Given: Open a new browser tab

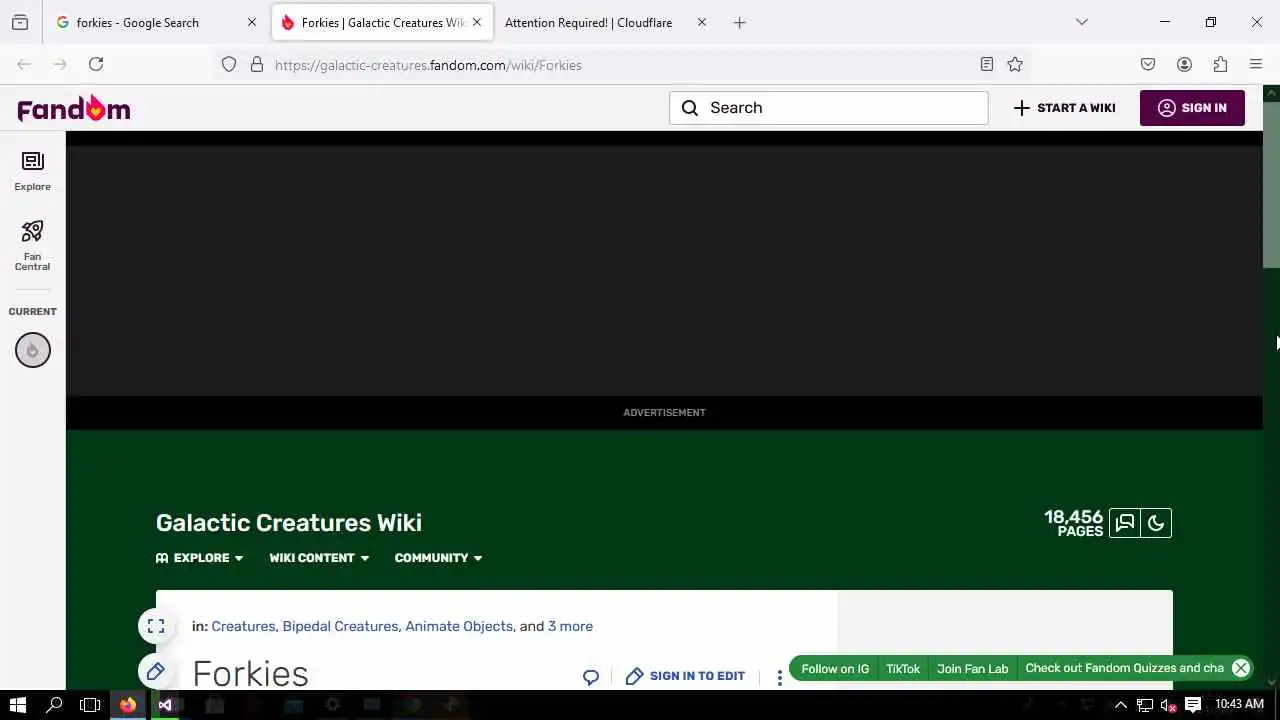Looking at the screenshot, I should click(740, 22).
